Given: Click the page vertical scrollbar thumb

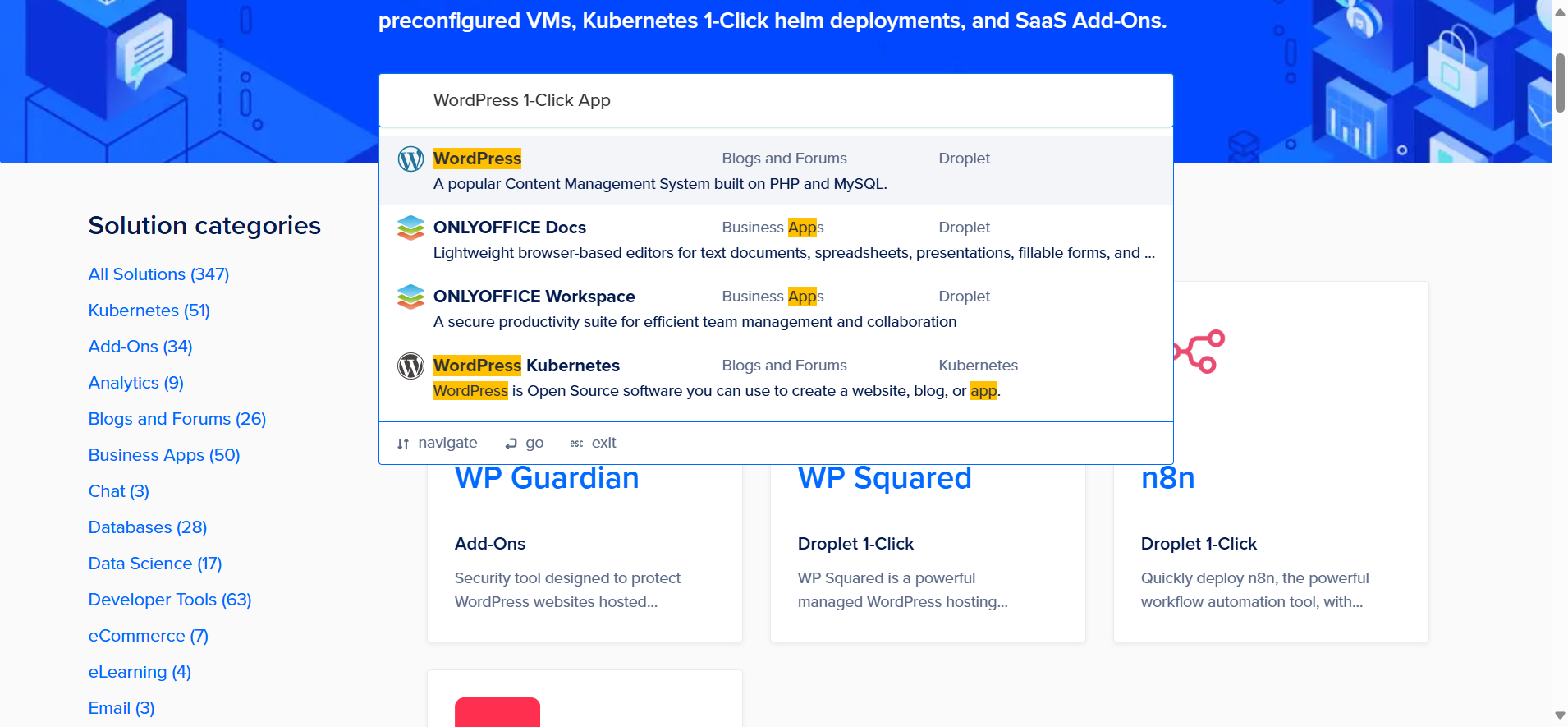Looking at the screenshot, I should click(1560, 83).
